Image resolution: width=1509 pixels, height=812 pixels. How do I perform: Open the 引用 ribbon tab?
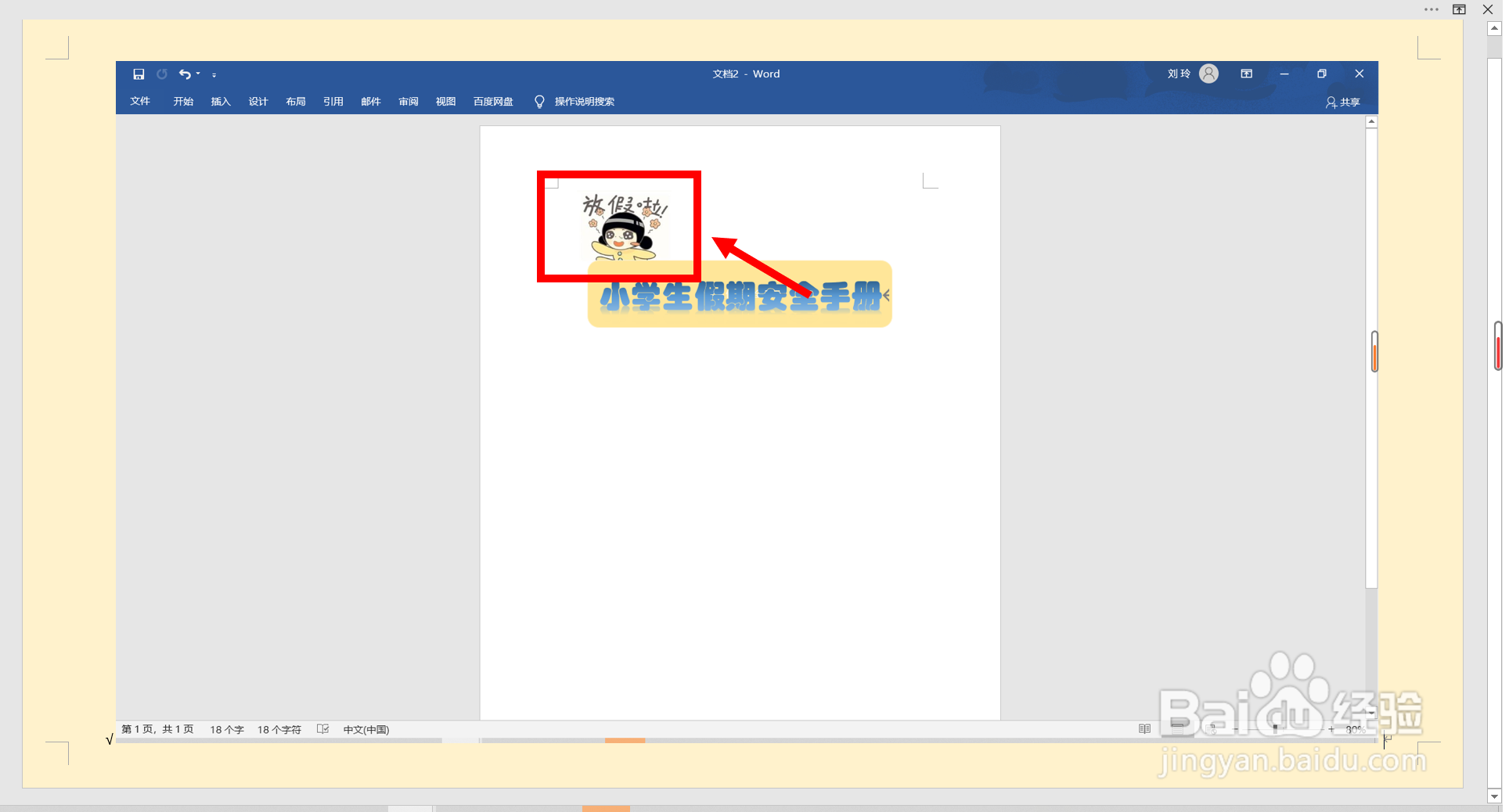point(333,102)
